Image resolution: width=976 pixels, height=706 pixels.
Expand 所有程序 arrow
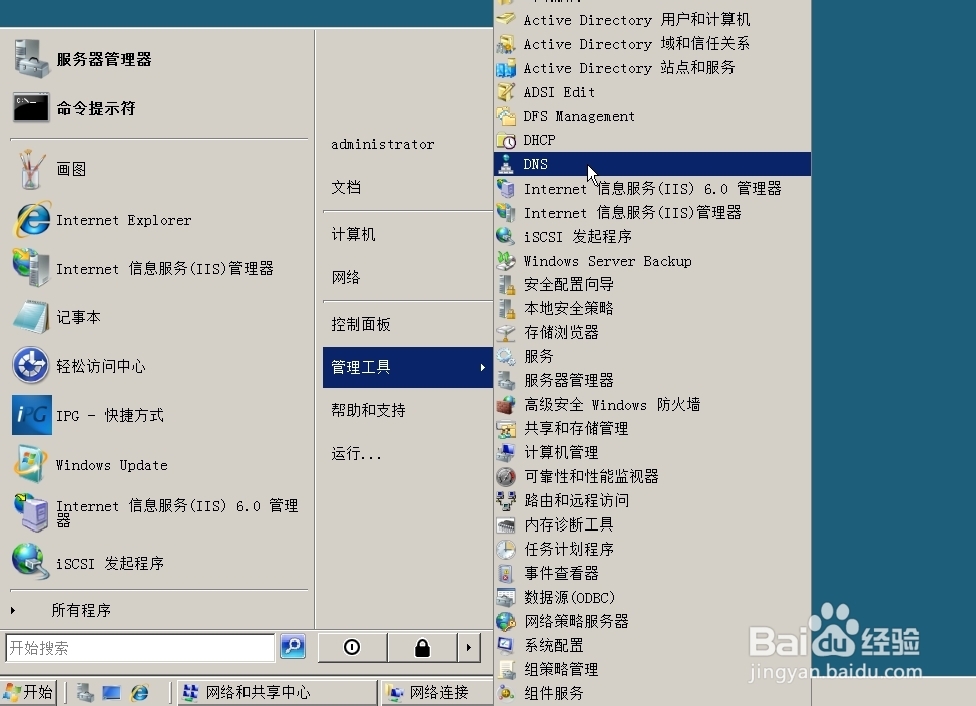13,610
